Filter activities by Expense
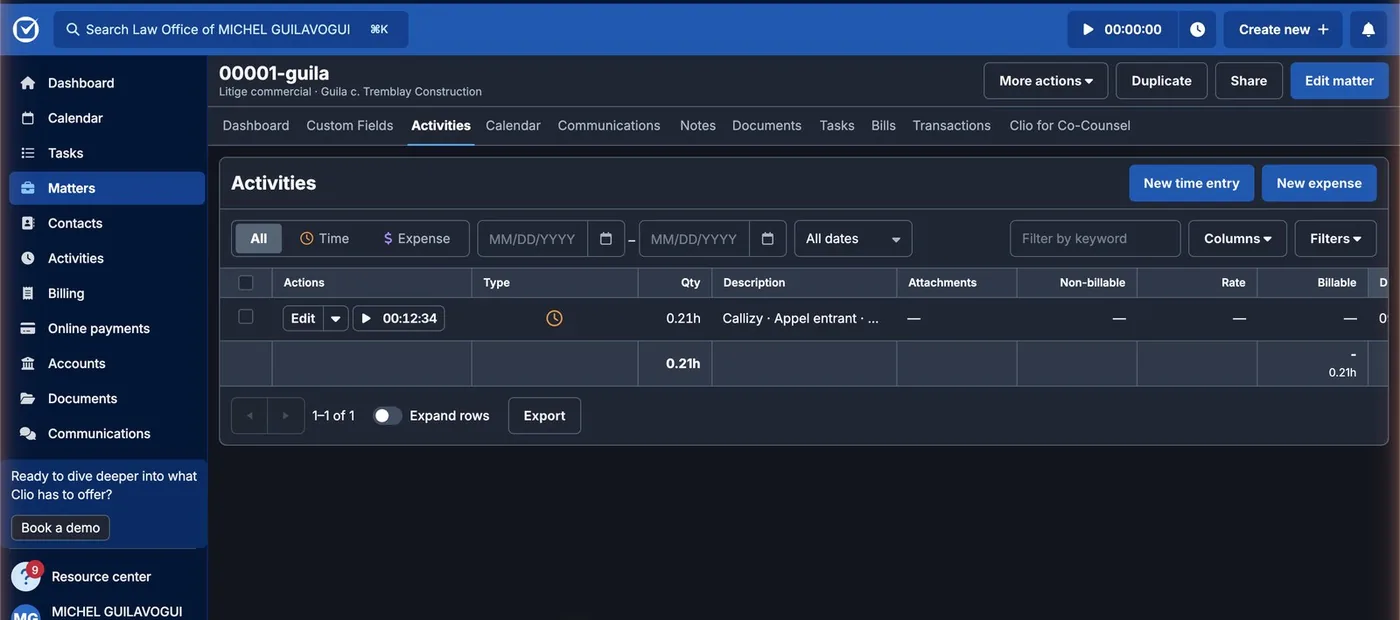1400x620 pixels. (417, 239)
